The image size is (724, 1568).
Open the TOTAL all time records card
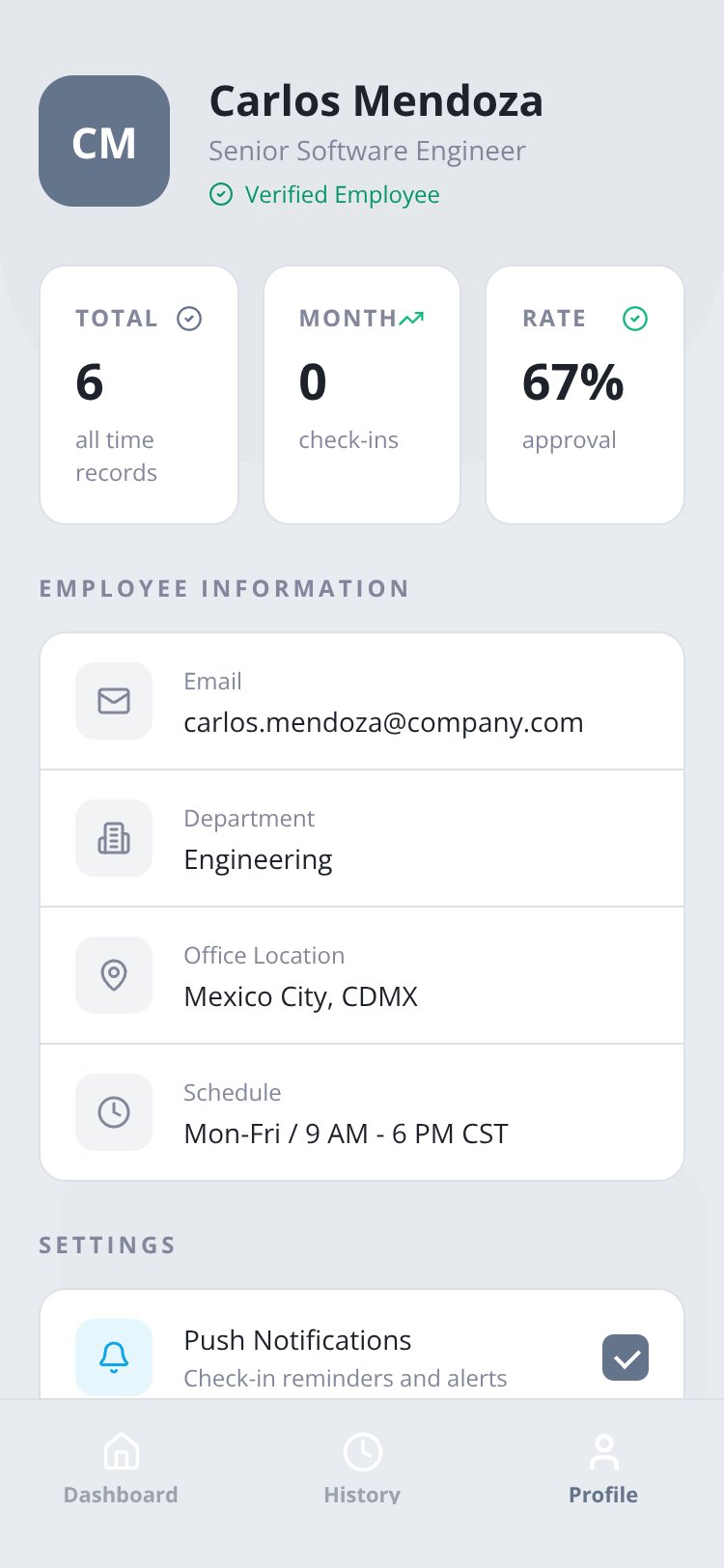139,395
